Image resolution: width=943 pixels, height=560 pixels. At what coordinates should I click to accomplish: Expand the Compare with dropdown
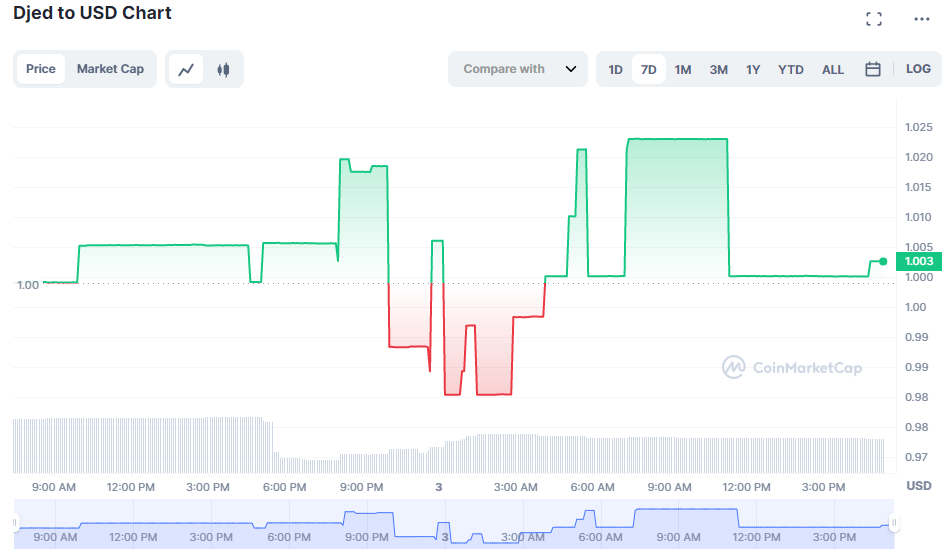point(518,69)
